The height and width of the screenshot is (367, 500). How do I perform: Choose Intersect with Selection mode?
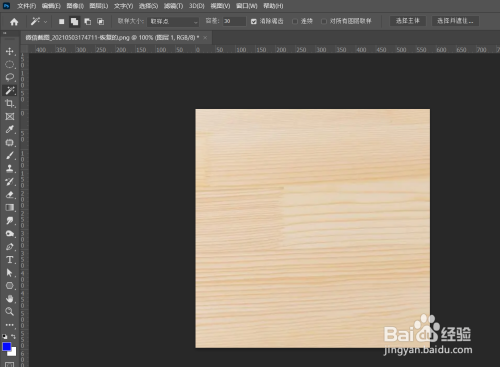point(100,22)
